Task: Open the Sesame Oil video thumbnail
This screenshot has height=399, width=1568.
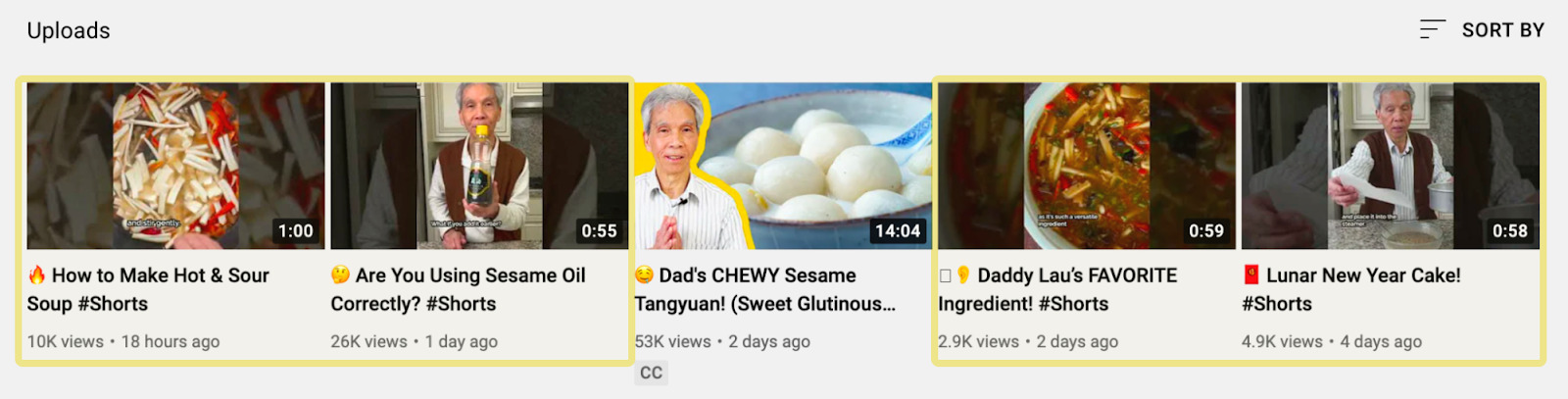Action: [x=479, y=166]
